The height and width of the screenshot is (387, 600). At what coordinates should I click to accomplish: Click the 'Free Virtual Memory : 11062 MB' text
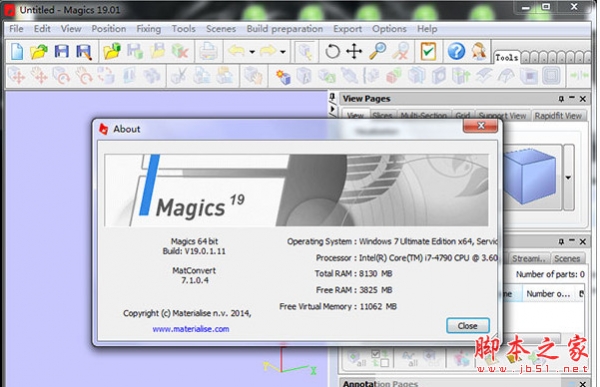[338, 306]
